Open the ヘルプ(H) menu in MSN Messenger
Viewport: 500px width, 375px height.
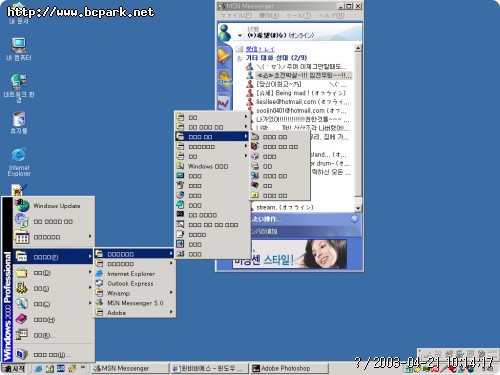(331, 16)
